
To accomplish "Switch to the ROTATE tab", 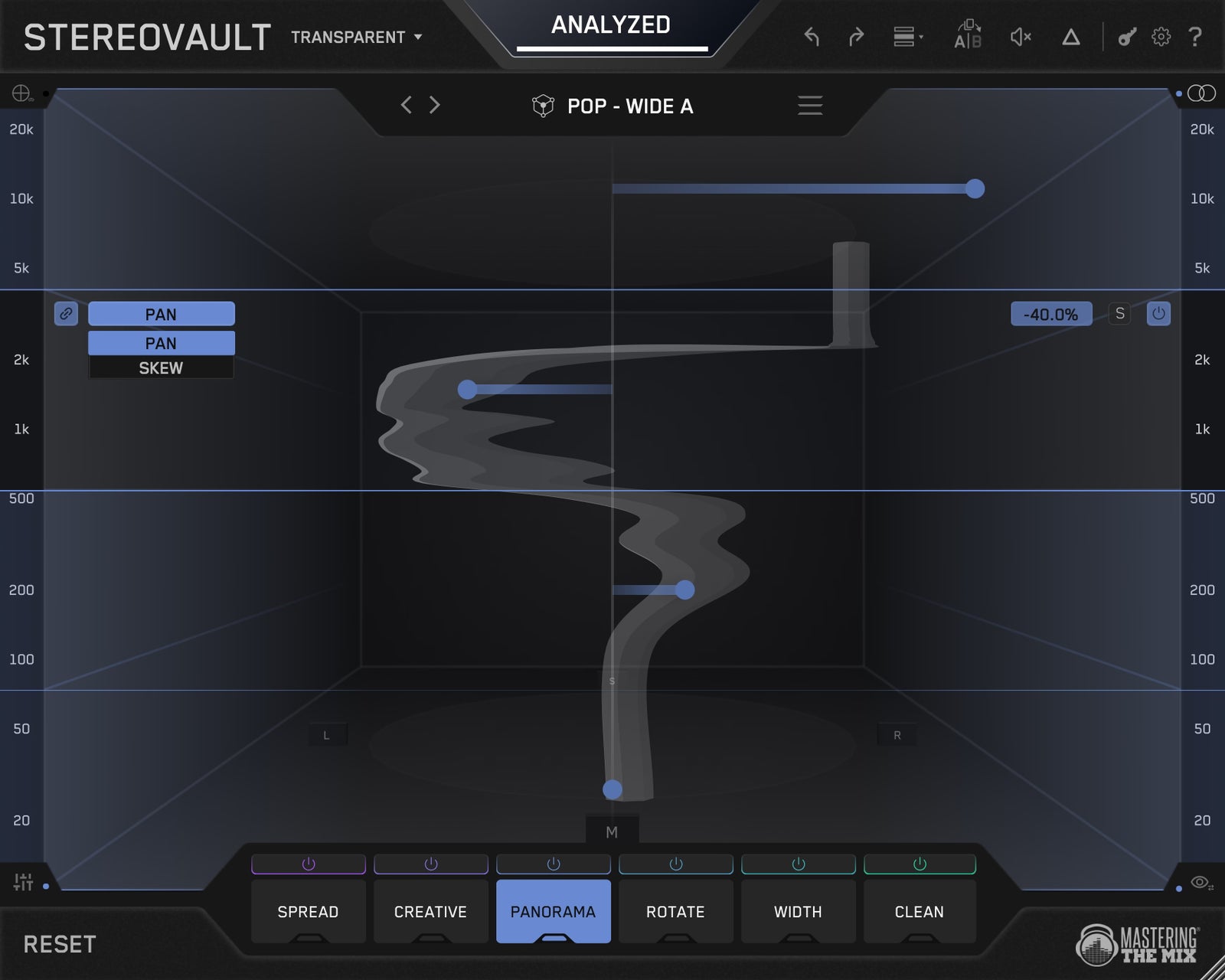I will pos(676,911).
